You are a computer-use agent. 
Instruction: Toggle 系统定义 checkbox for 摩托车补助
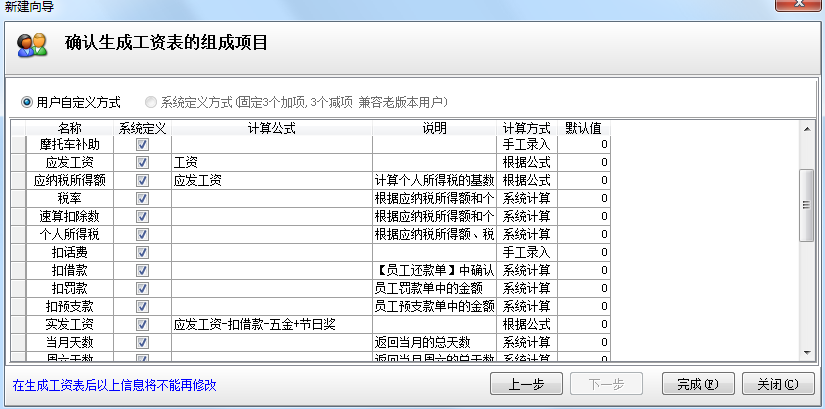point(142,145)
